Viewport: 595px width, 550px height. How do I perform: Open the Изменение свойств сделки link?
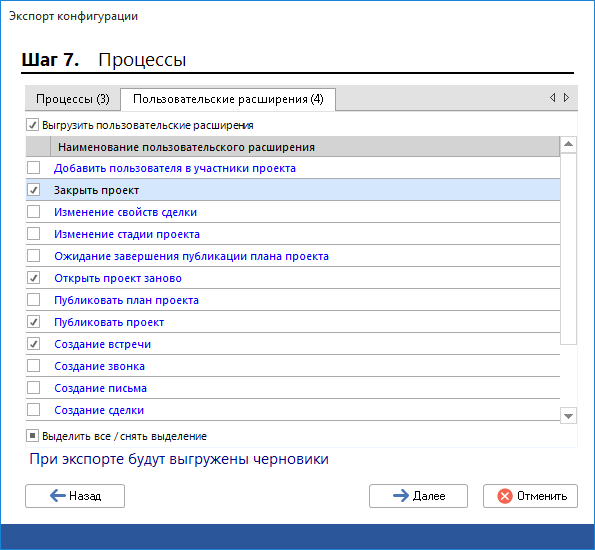click(x=125, y=212)
